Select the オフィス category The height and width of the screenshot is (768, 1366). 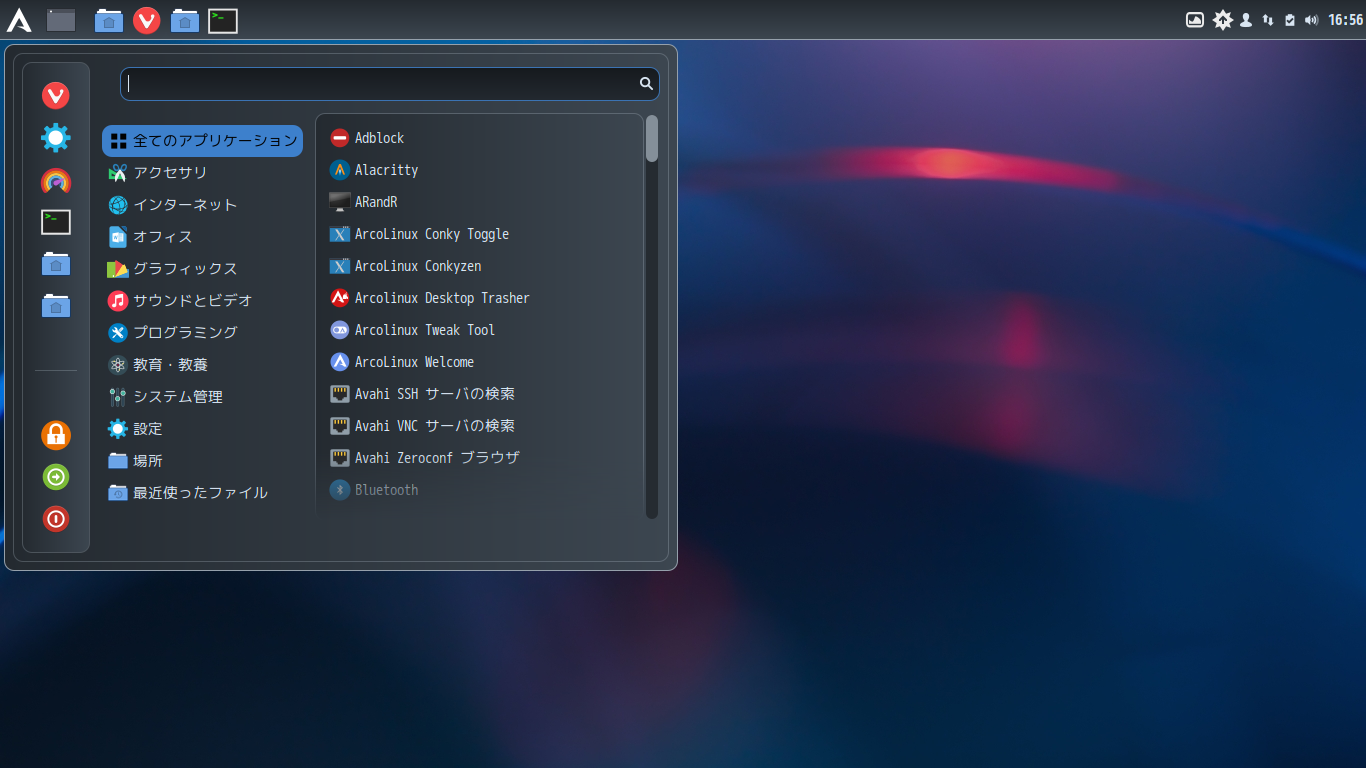tap(202, 237)
